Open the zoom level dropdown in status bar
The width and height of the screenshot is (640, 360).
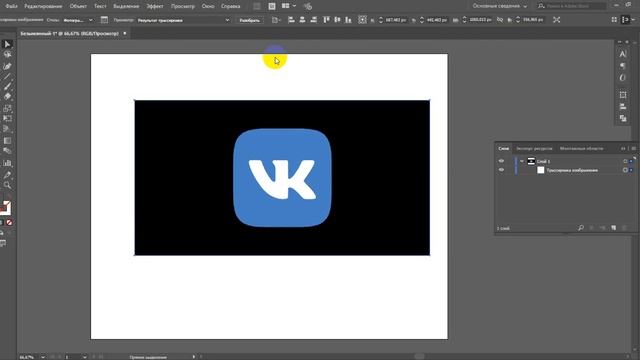(x=42, y=357)
